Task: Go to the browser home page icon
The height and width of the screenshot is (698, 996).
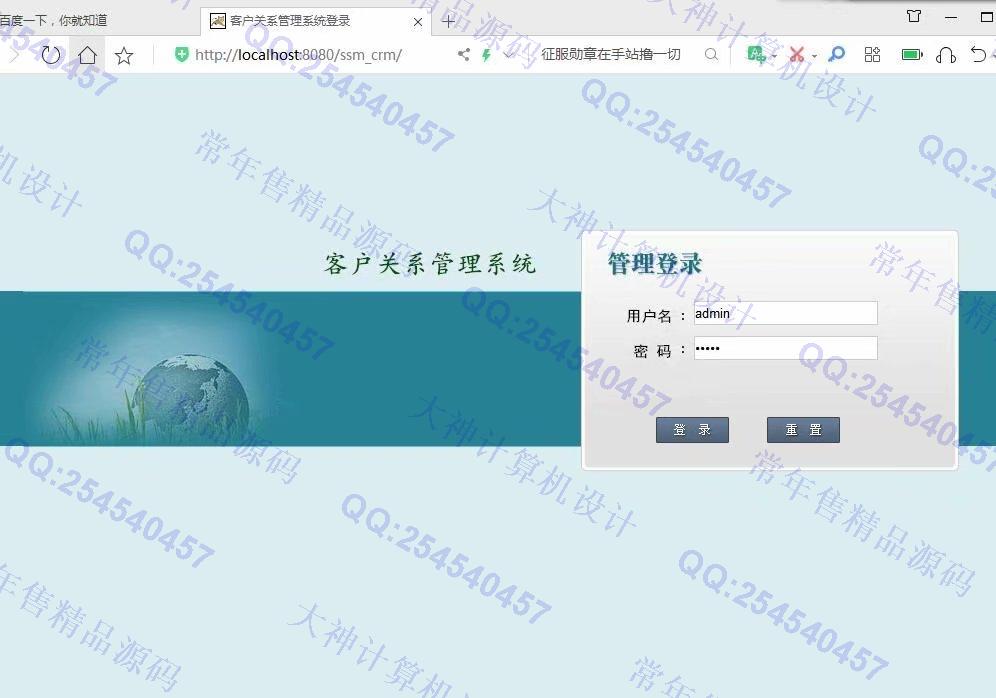Action: pyautogui.click(x=88, y=55)
